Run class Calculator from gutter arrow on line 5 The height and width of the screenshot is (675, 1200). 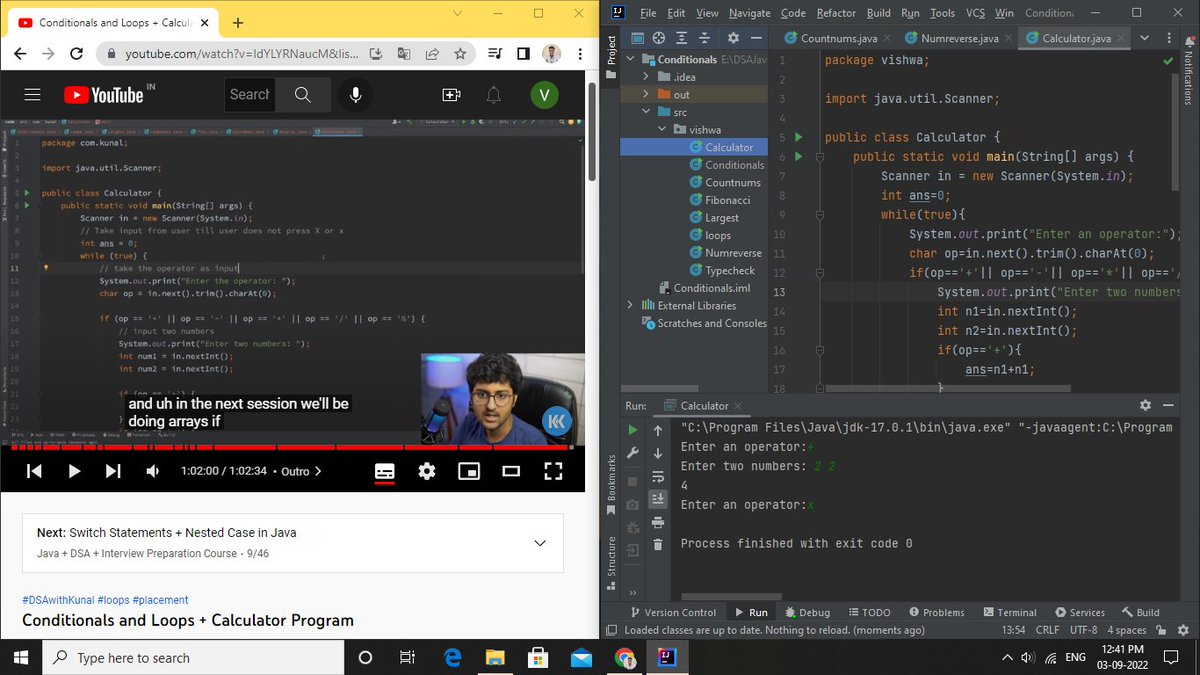pyautogui.click(x=798, y=137)
